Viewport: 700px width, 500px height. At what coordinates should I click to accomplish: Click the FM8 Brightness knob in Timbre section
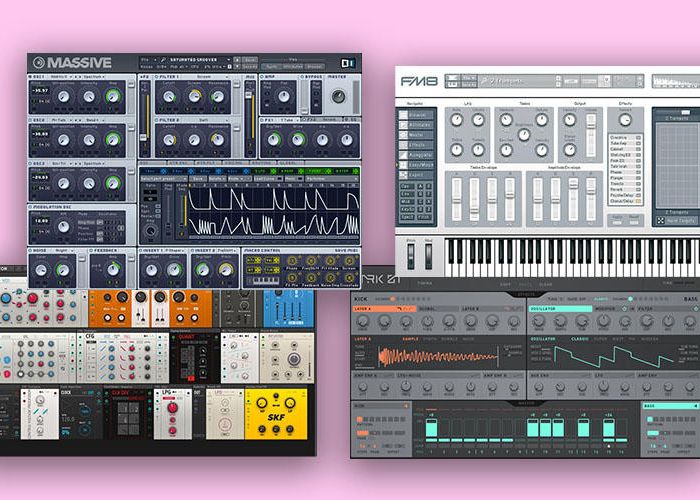click(x=524, y=134)
